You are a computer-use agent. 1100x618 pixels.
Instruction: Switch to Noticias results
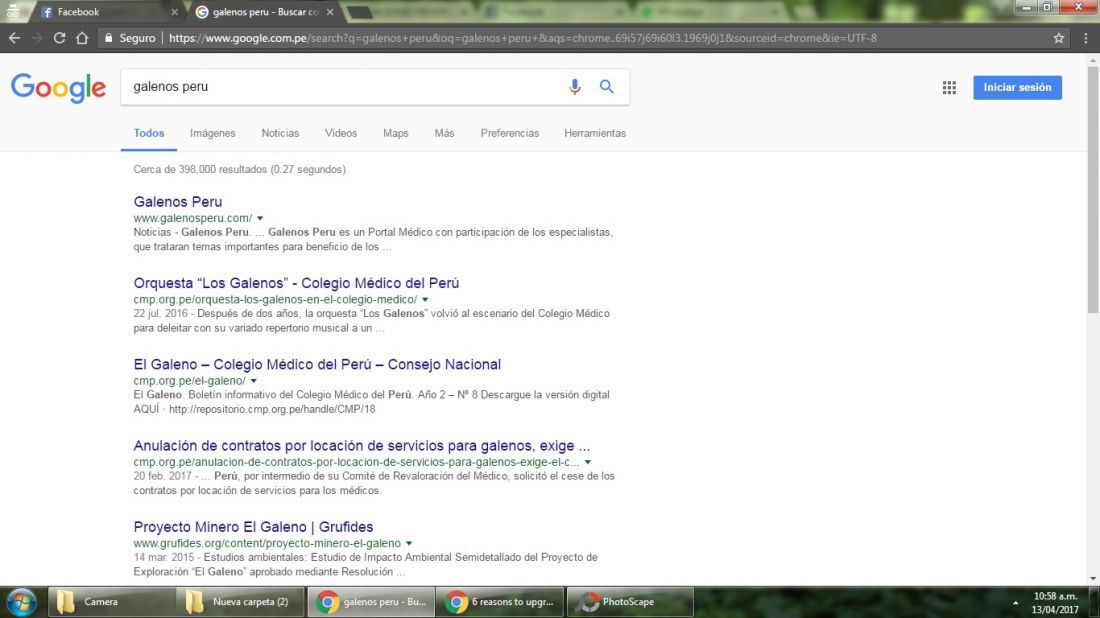(x=280, y=133)
